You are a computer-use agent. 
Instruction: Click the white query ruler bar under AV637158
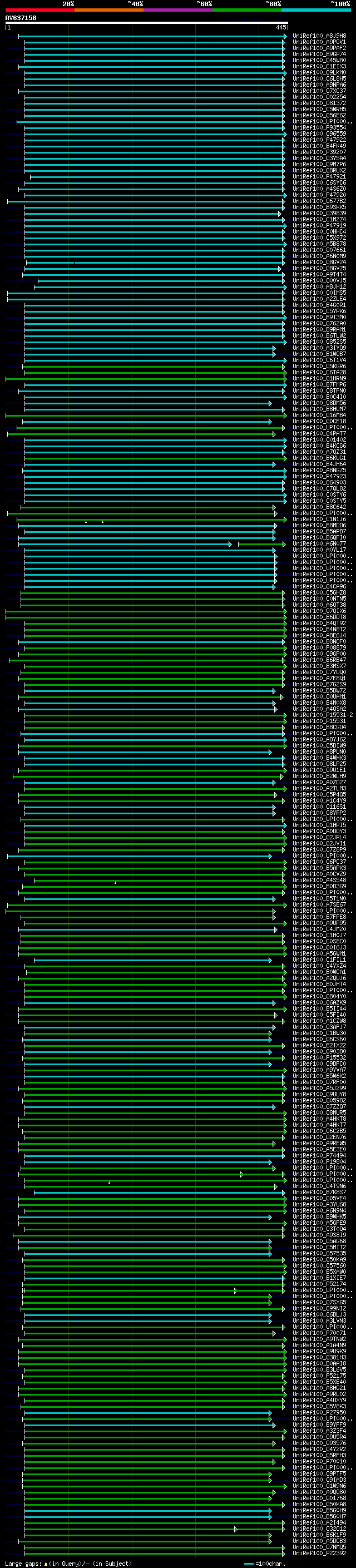coord(147,22)
